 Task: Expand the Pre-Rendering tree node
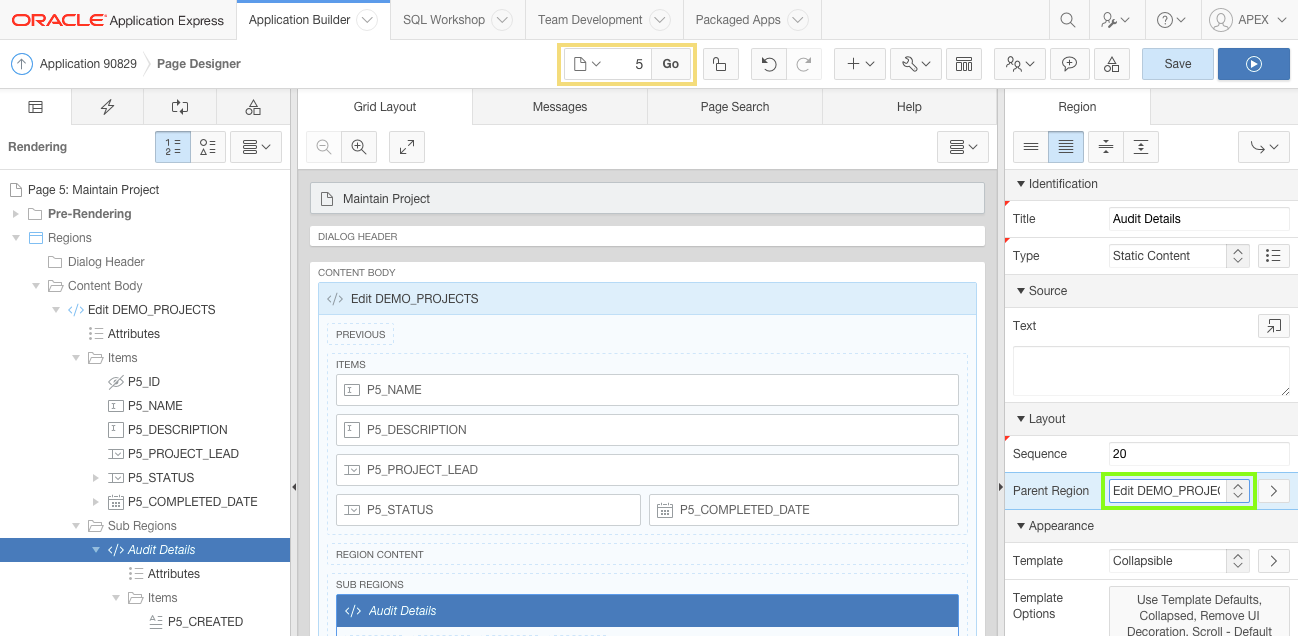tap(15, 214)
